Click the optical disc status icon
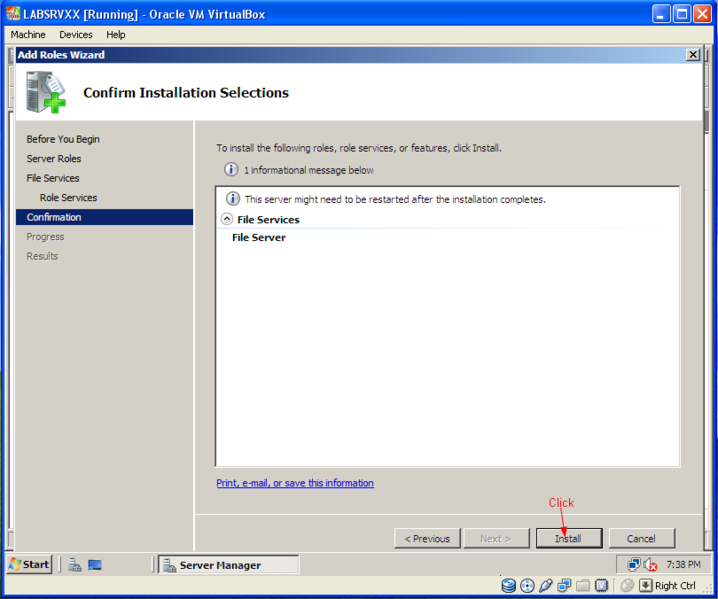 tap(527, 586)
